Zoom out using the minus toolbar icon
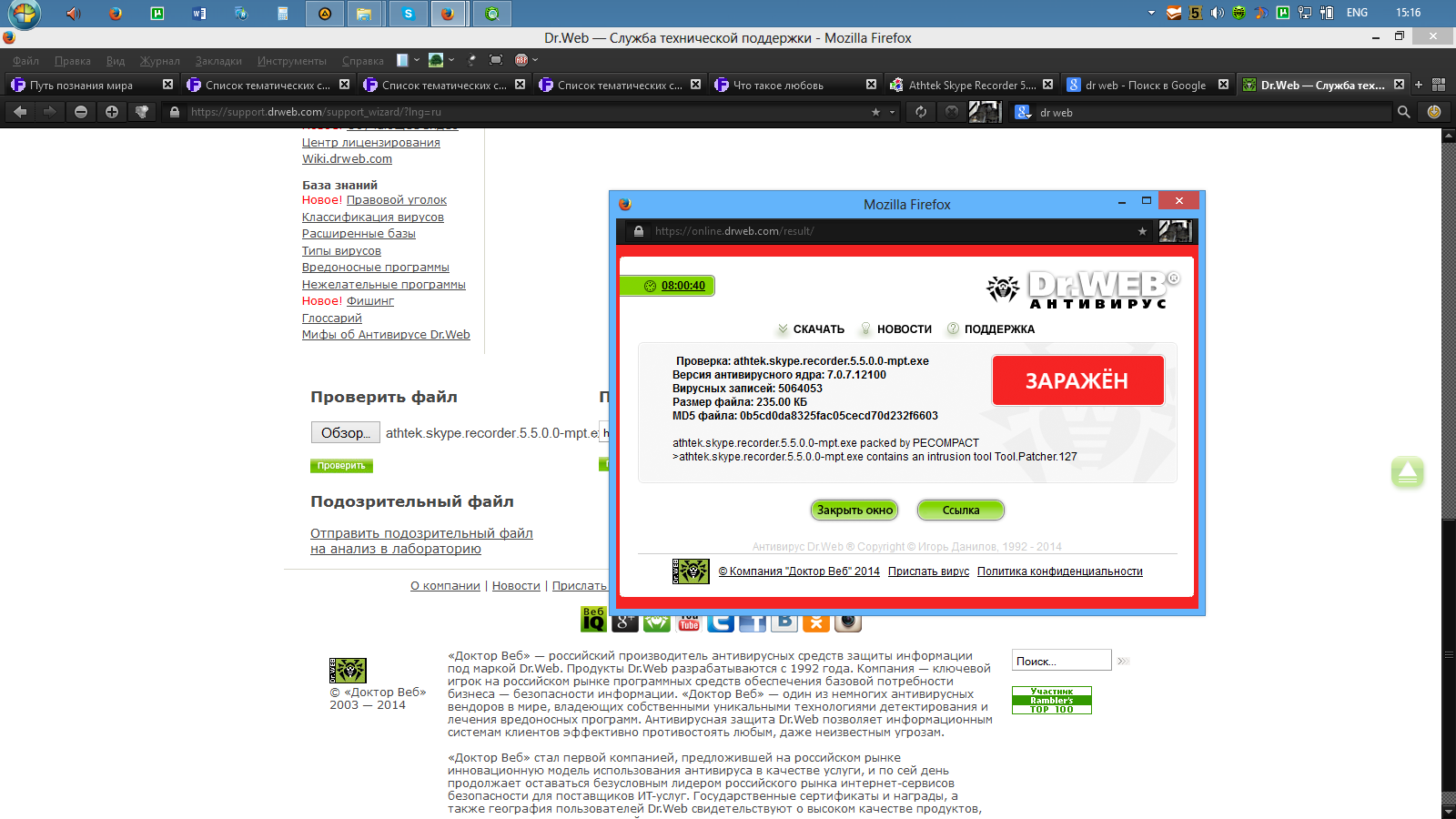 point(81,112)
